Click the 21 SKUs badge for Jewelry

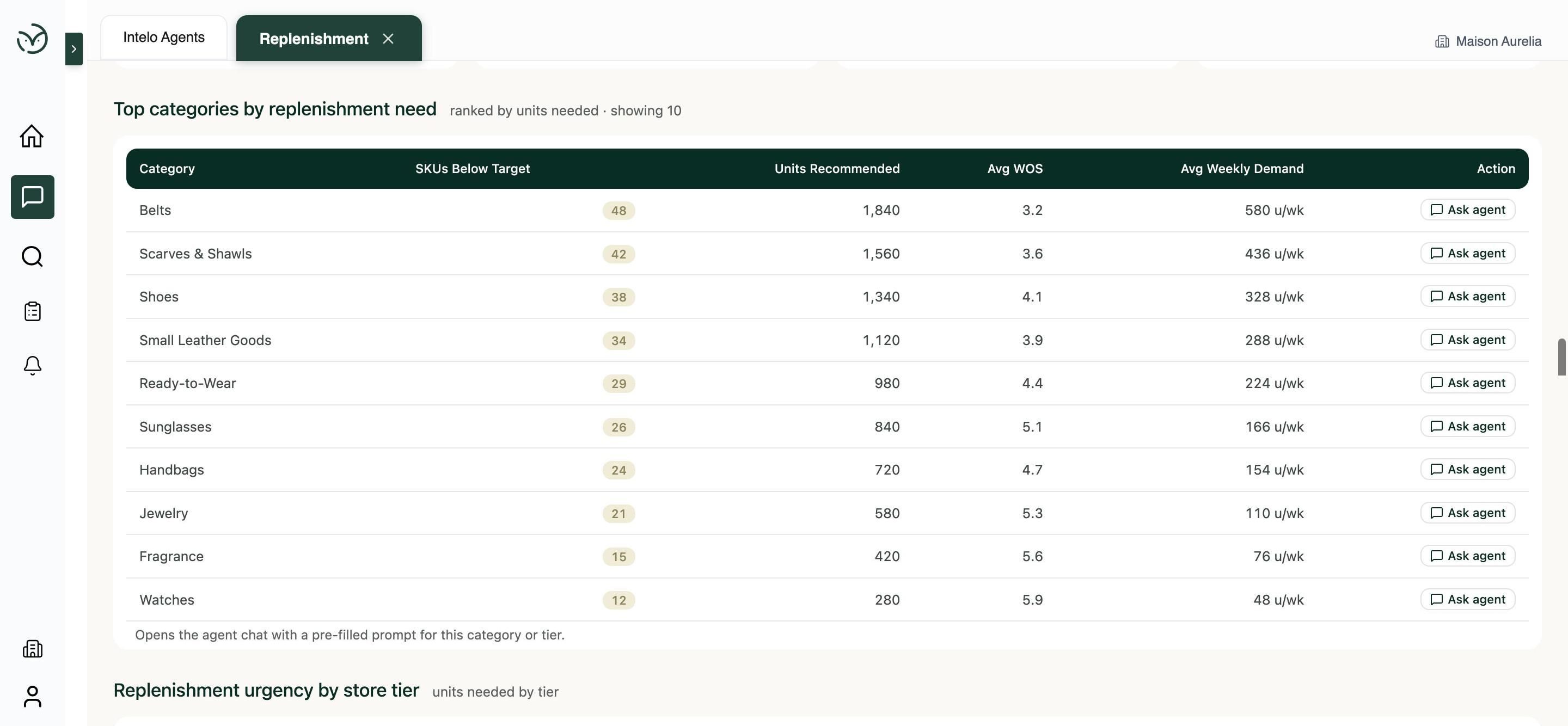click(x=618, y=514)
